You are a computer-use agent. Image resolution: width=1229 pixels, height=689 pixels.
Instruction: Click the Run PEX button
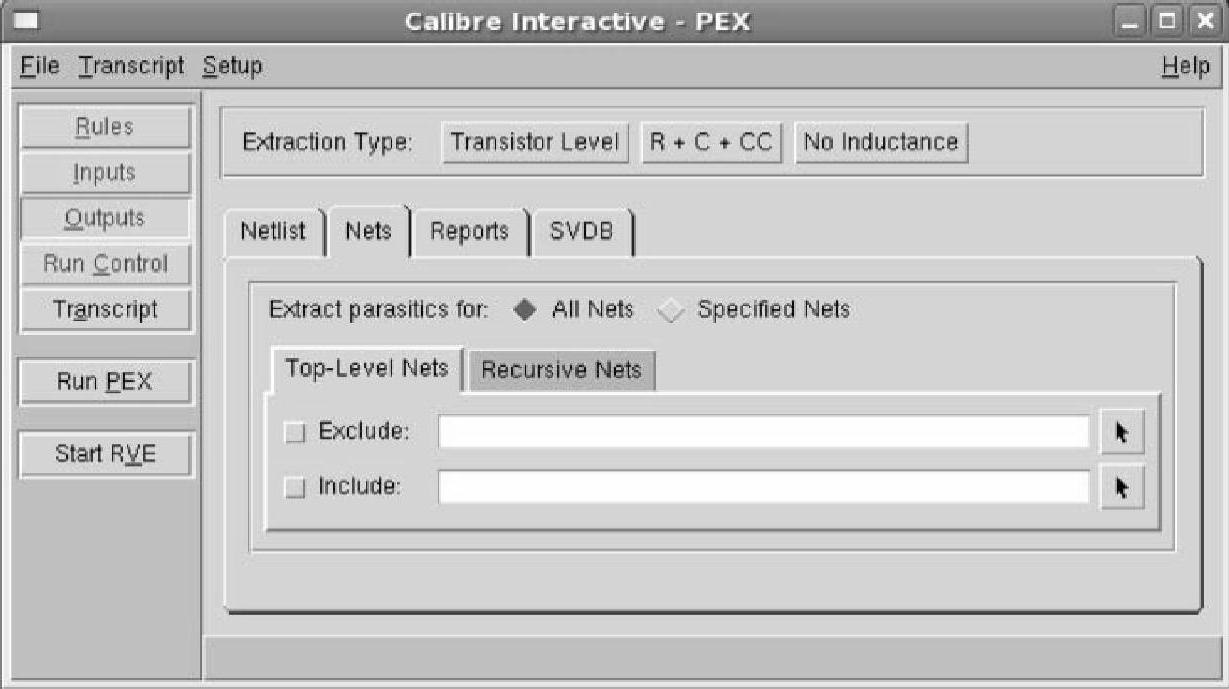tap(105, 382)
